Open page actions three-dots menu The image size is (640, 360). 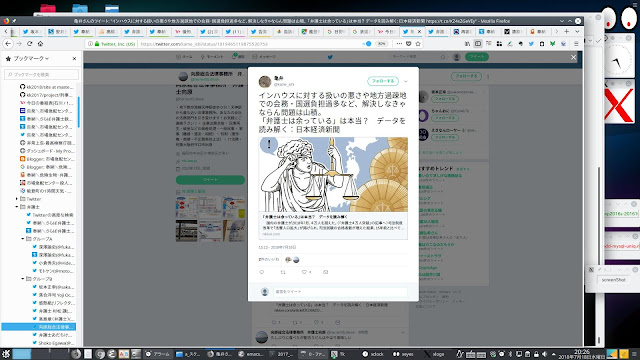click(399, 44)
